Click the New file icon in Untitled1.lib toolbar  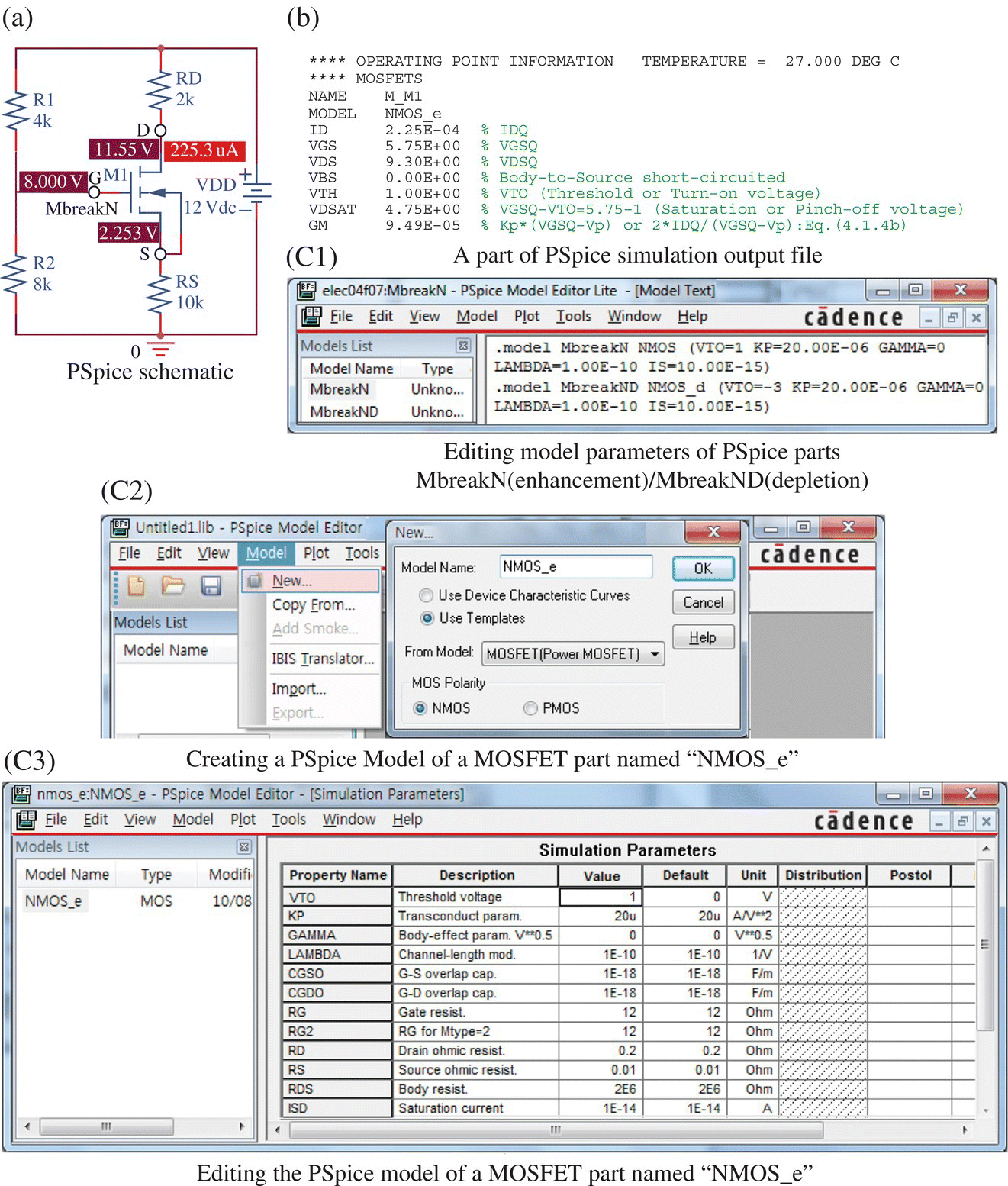pos(136,585)
